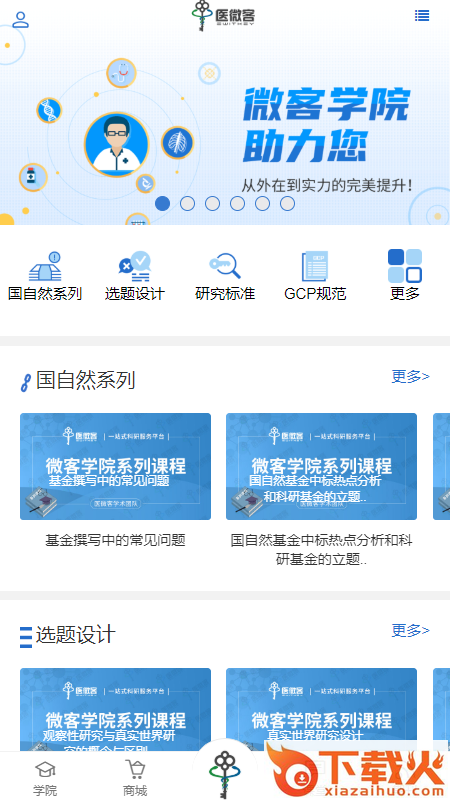Tap the 医微客 logo in header
The image size is (450, 800).
click(x=223, y=16)
